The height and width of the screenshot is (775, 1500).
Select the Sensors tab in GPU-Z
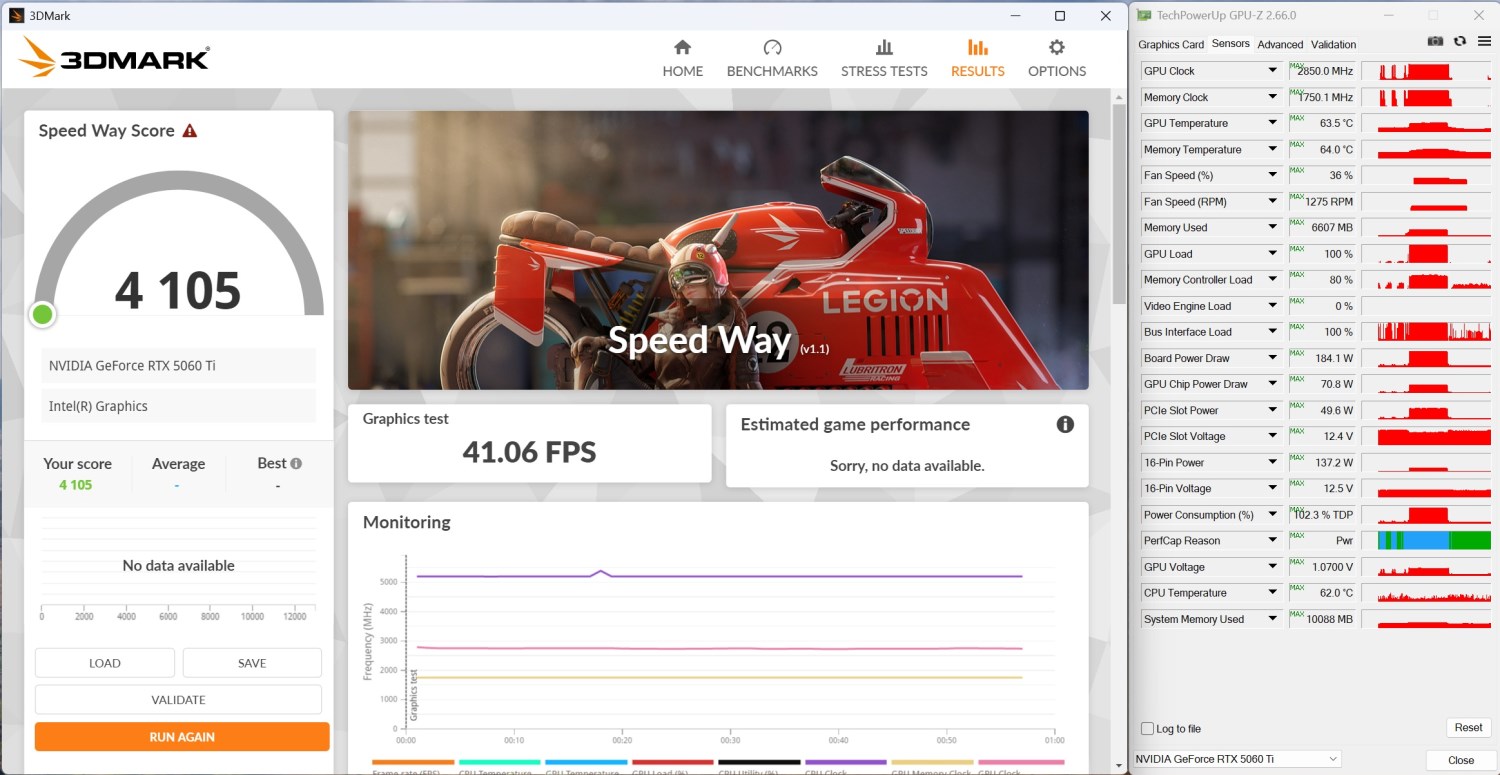point(1230,44)
